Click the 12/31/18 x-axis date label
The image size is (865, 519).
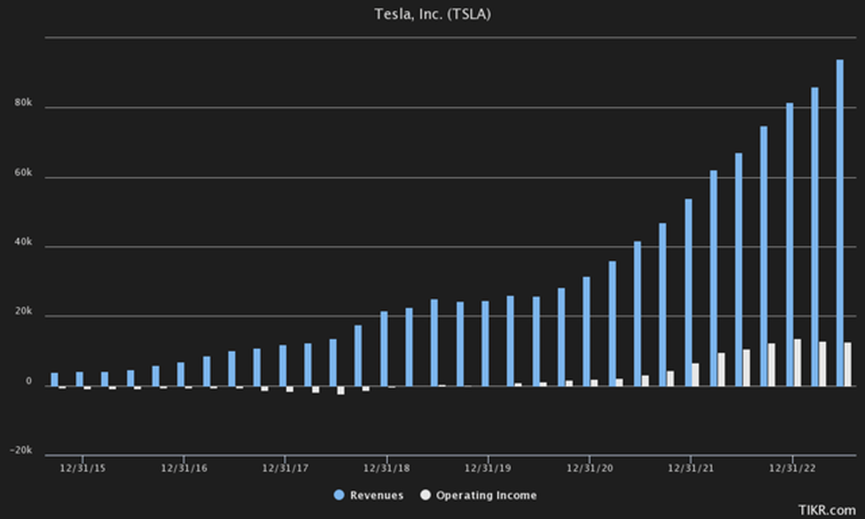(387, 468)
